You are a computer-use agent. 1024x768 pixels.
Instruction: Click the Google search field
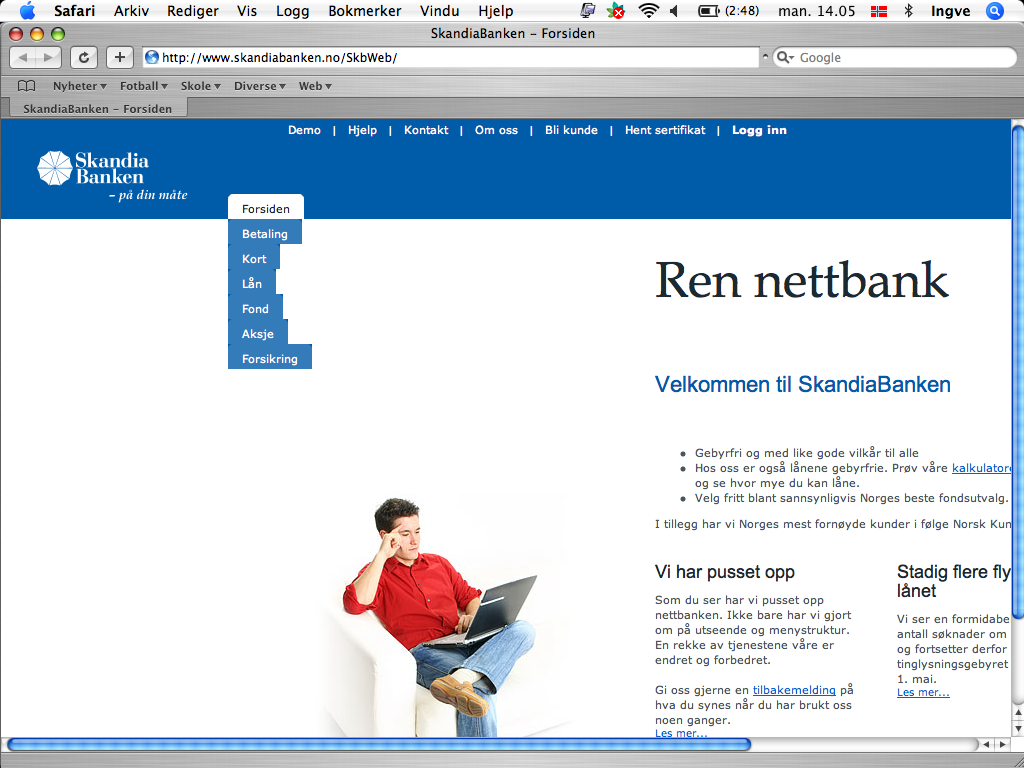tap(895, 57)
